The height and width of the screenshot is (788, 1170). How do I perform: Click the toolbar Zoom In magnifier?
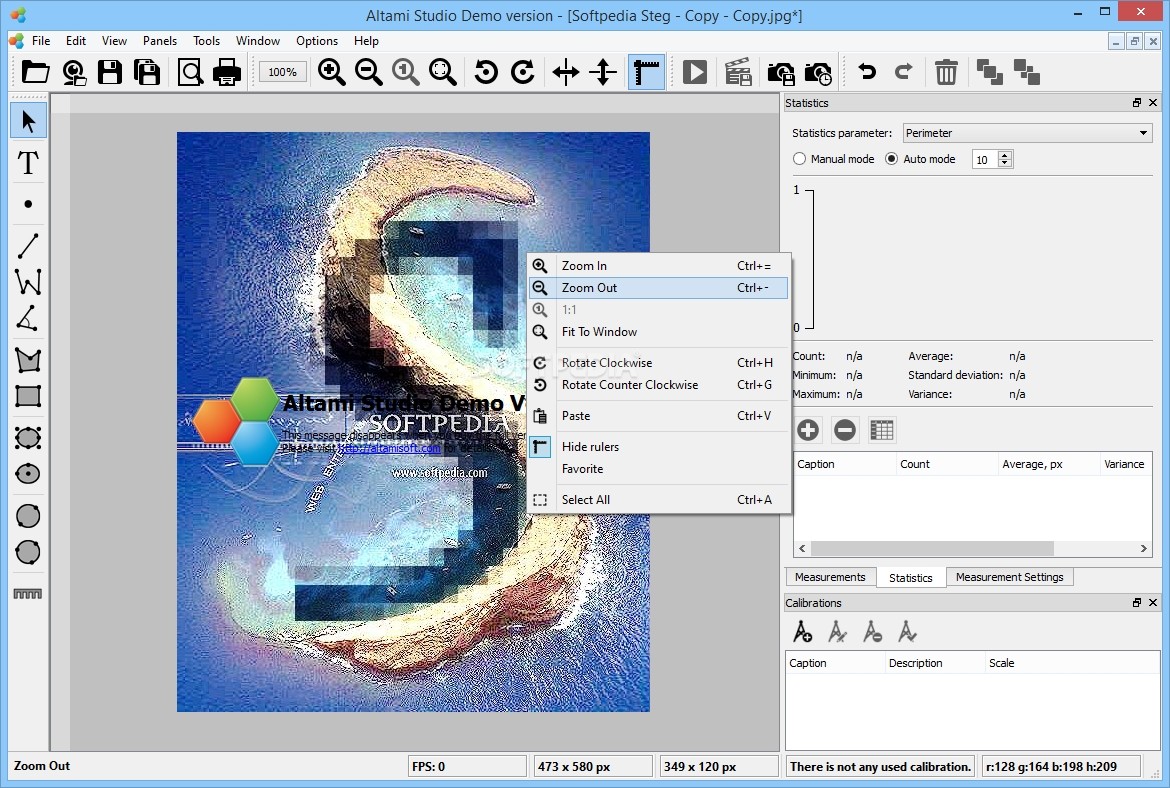point(331,72)
